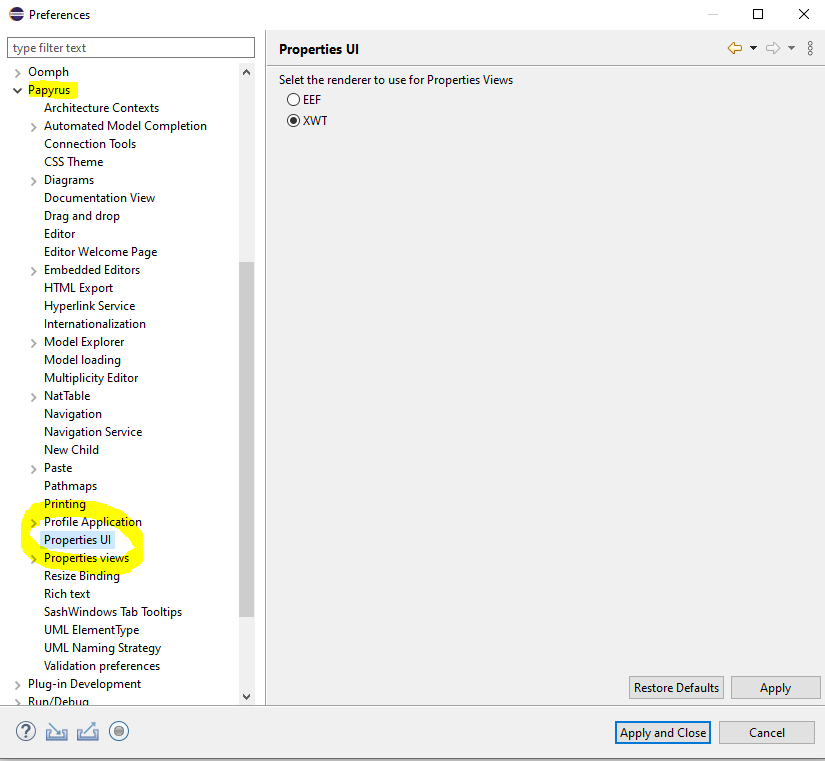
Task: Select Connection Tools preference page
Action: pyautogui.click(x=90, y=144)
